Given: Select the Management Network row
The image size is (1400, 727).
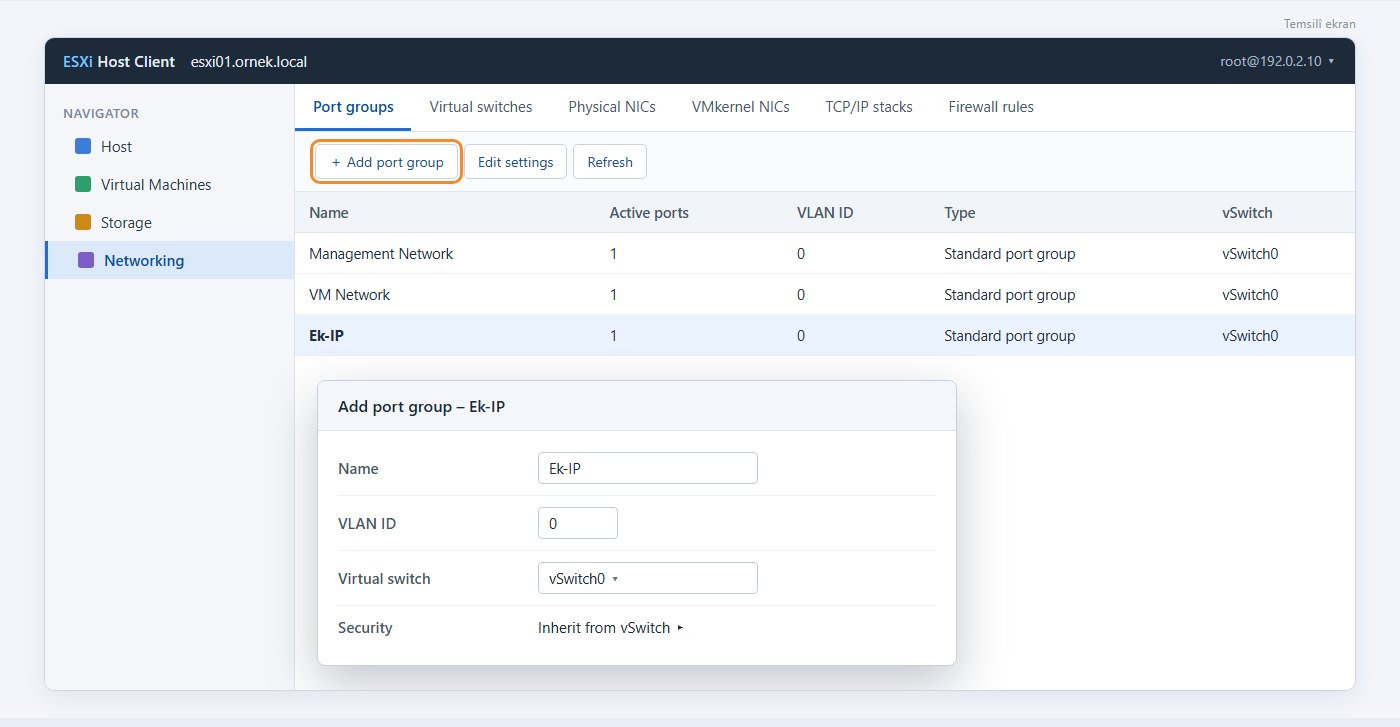Looking at the screenshot, I should point(825,254).
